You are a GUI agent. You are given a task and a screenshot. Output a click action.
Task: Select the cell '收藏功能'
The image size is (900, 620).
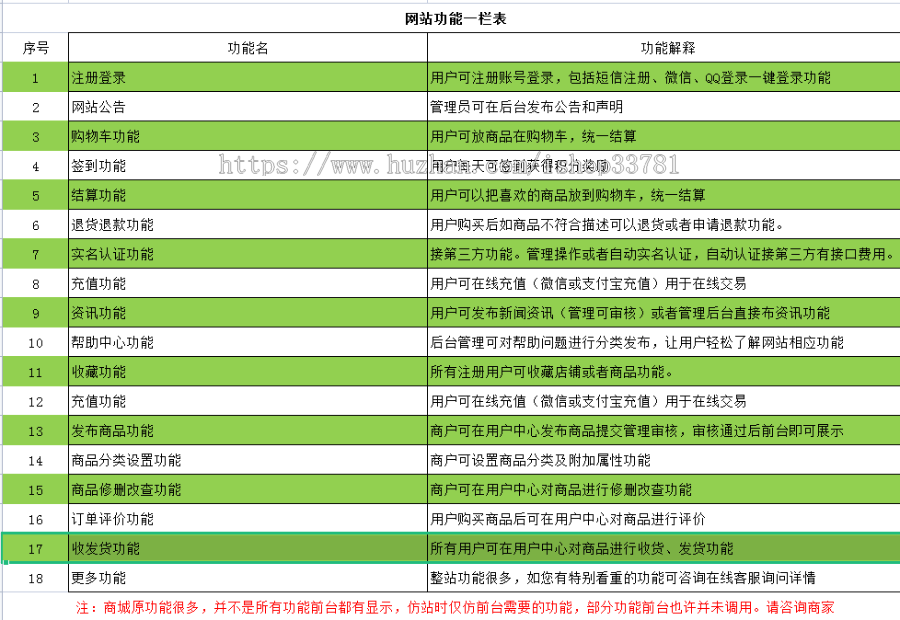click(248, 372)
